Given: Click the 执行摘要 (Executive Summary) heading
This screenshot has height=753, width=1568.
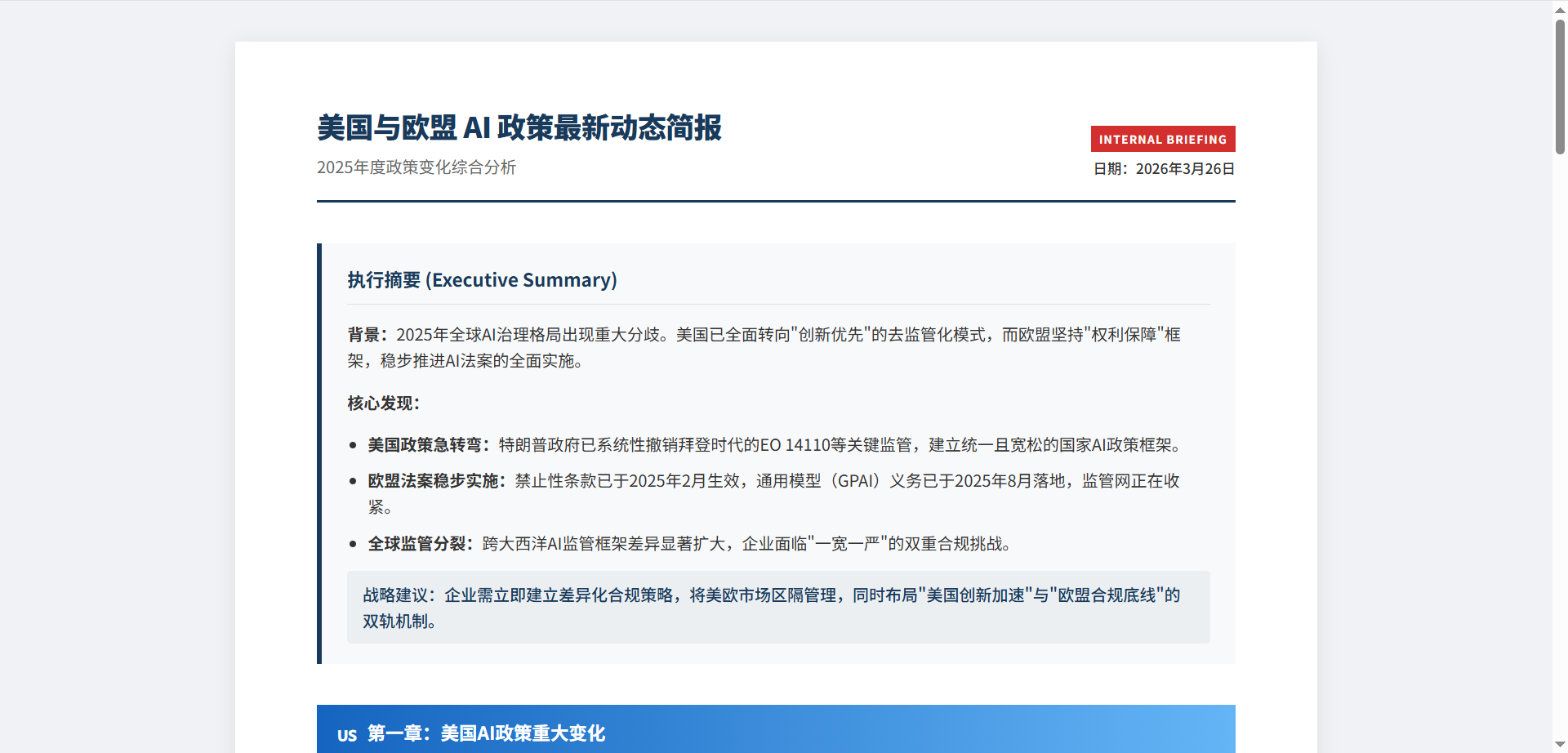Looking at the screenshot, I should [482, 280].
